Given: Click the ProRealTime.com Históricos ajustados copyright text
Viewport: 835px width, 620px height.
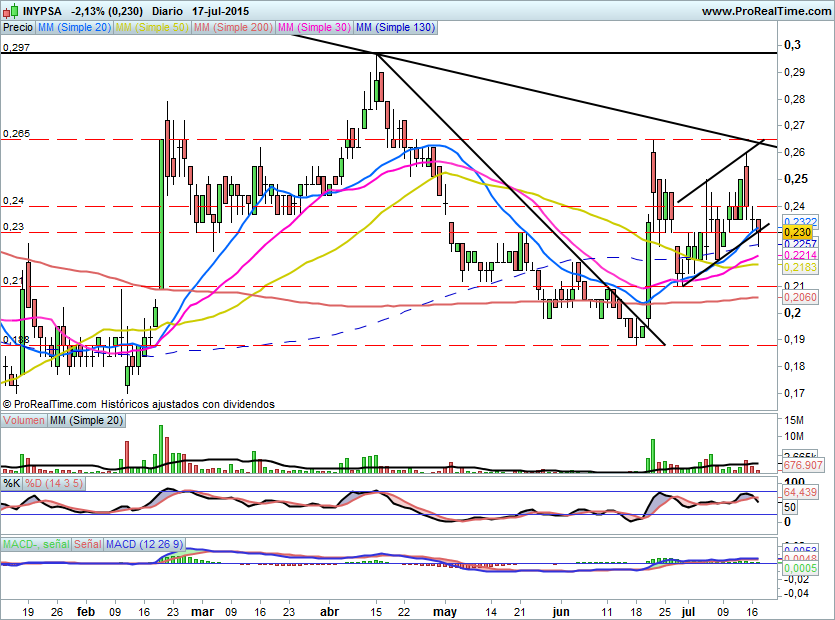Looking at the screenshot, I should coord(138,404).
